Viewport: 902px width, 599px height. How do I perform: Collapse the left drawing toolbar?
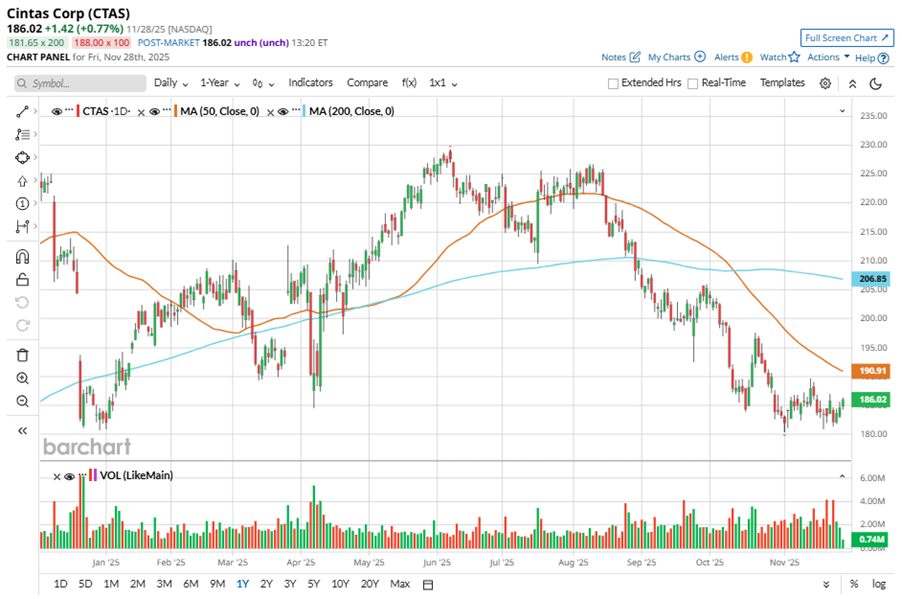(22, 430)
